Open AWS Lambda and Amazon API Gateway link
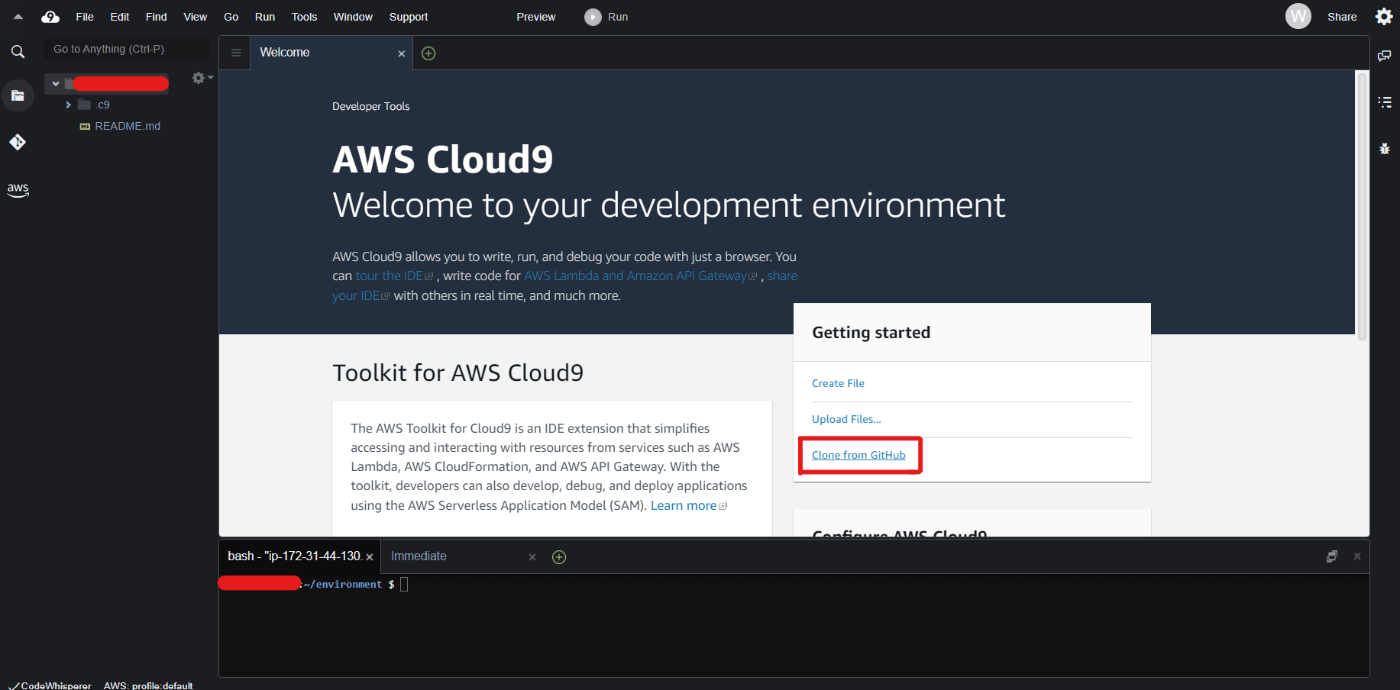 coord(641,276)
